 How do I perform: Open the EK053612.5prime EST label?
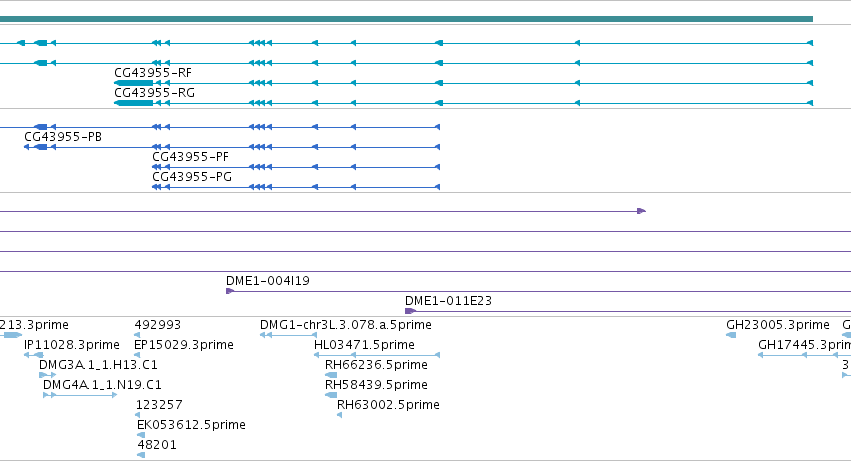click(x=191, y=425)
